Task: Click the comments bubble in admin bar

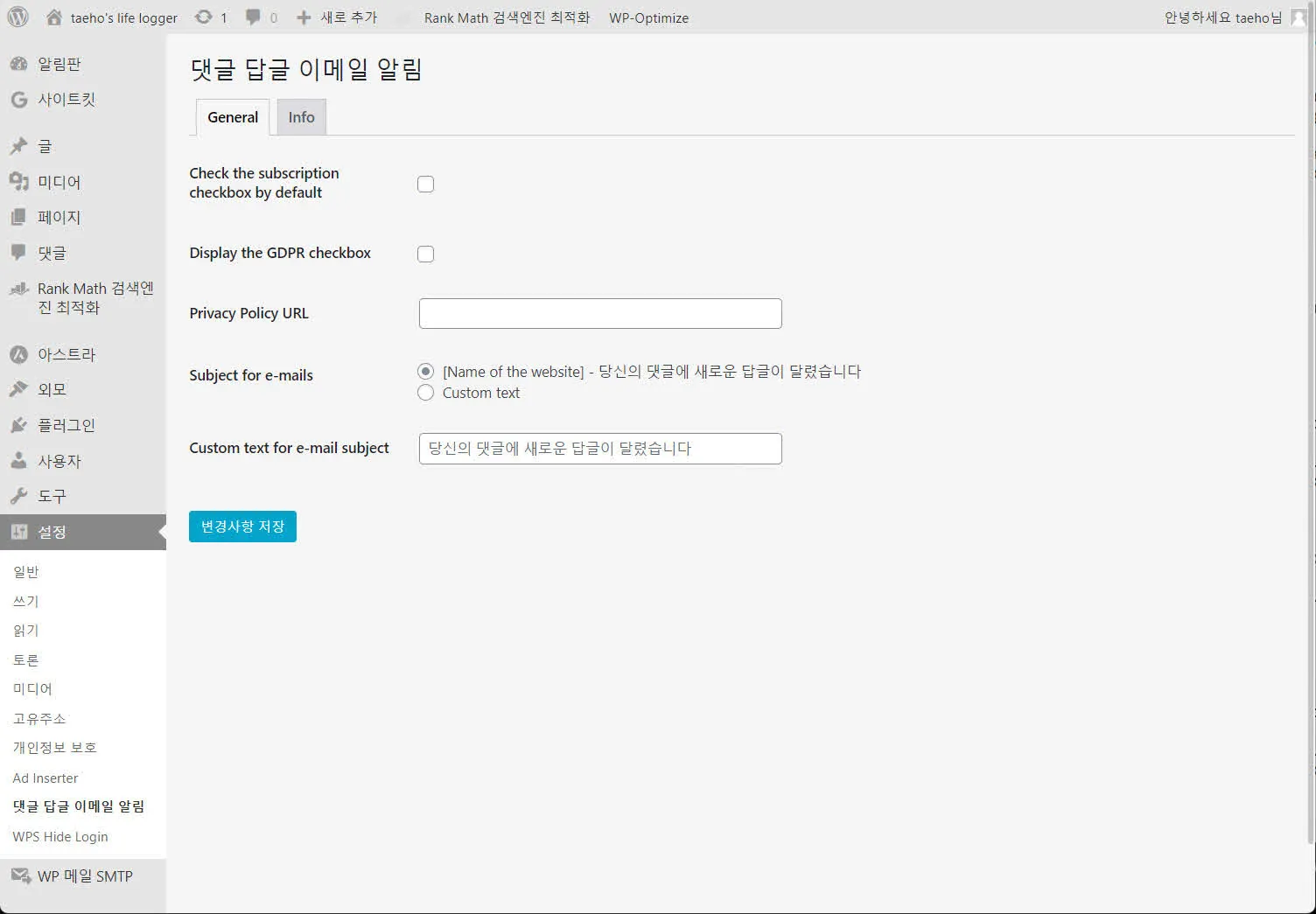Action: tap(253, 17)
